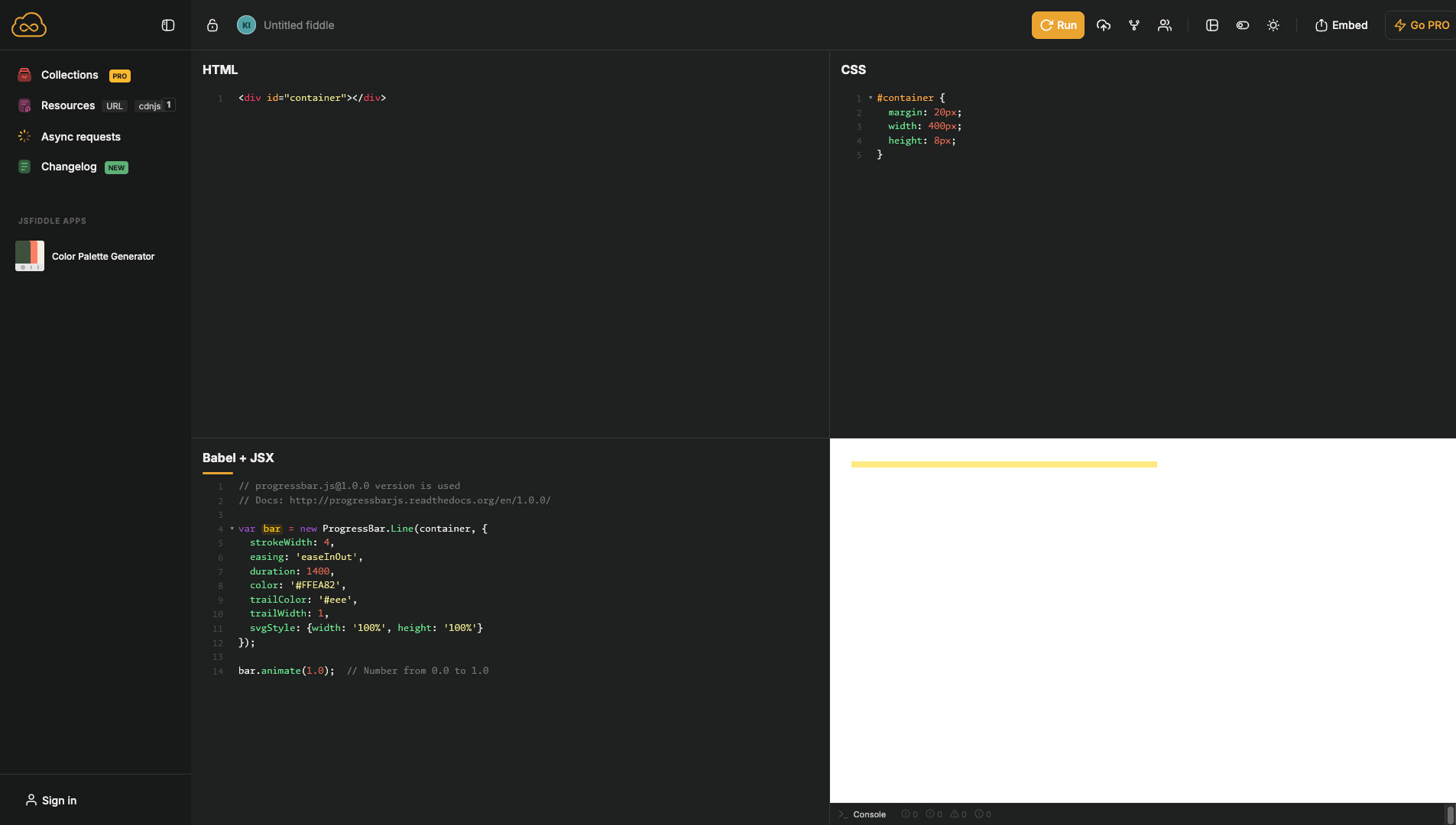The height and width of the screenshot is (825, 1456).
Task: Click the JSFiddle logo icon
Action: [28, 24]
